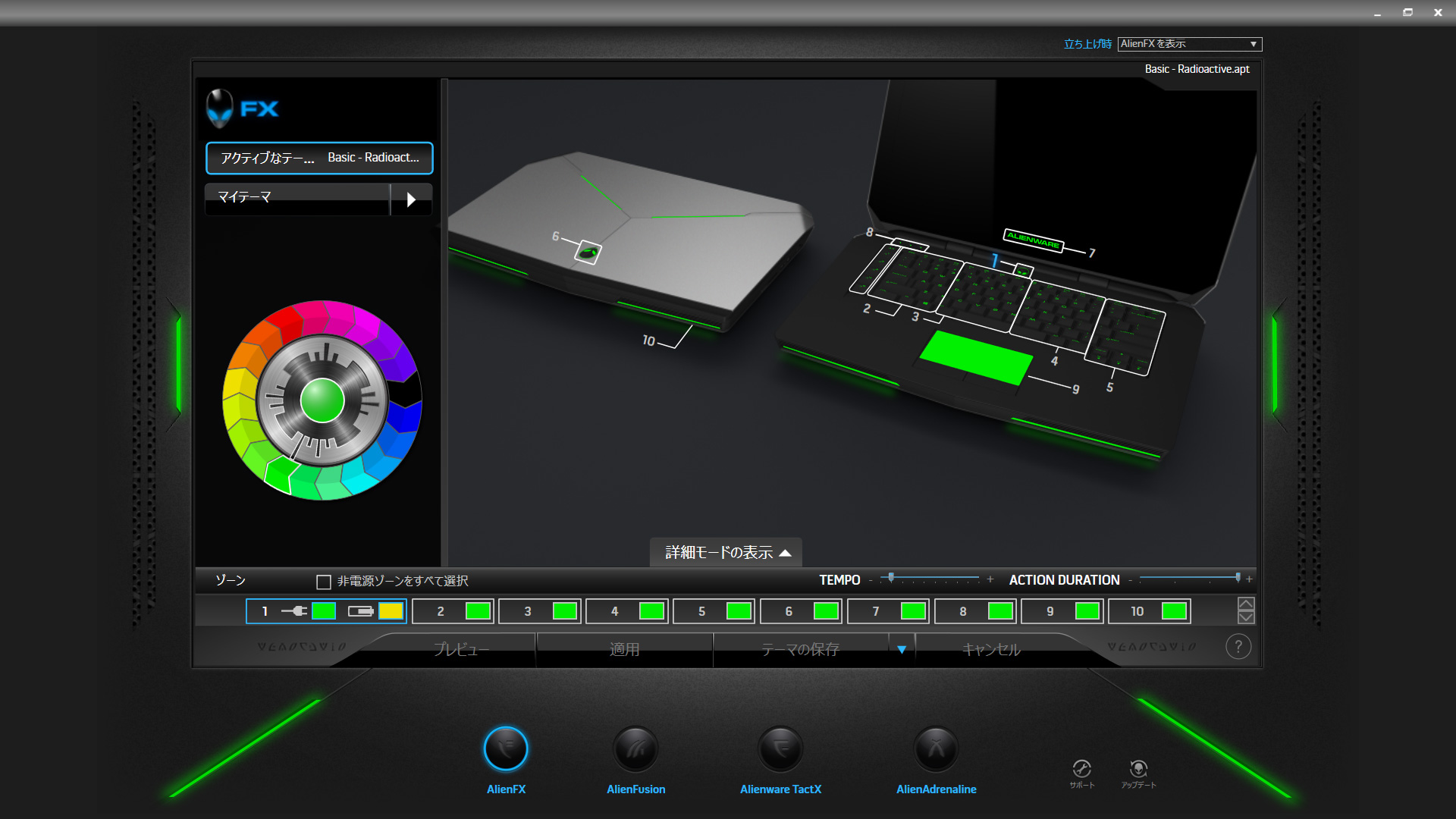Open the AlienAdrenaline module icon

pos(936,749)
